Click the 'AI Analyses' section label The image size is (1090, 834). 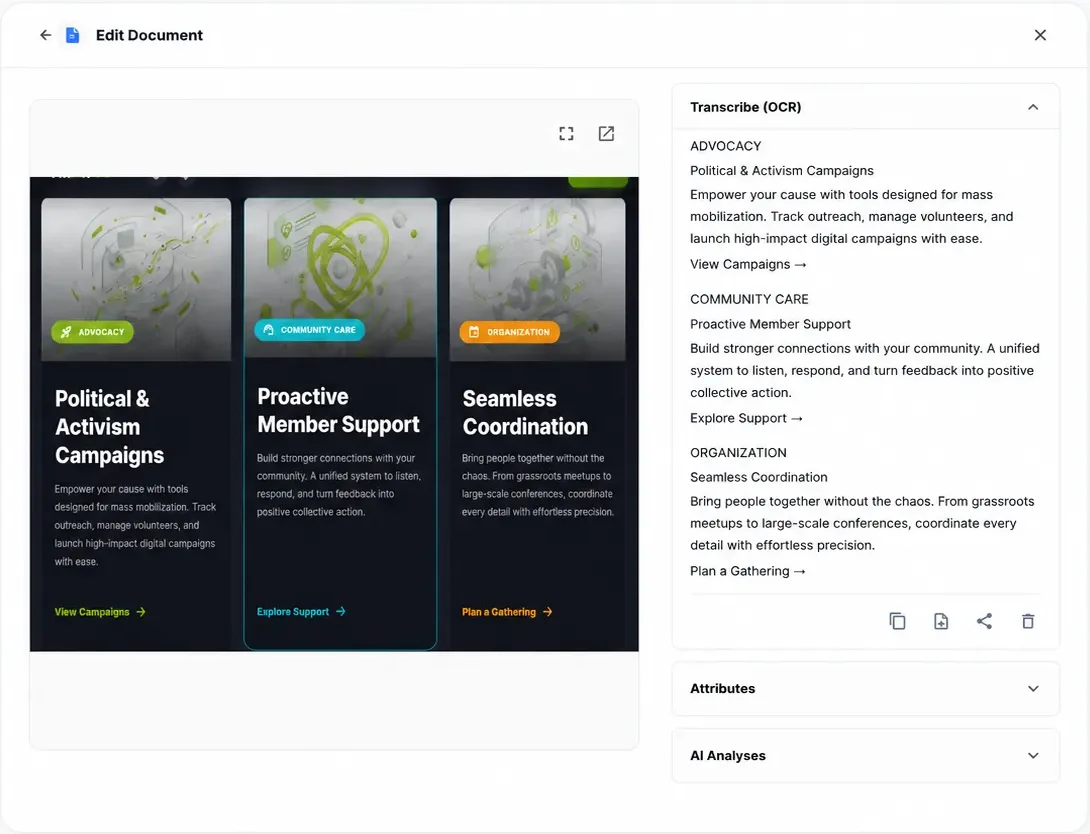(728, 755)
